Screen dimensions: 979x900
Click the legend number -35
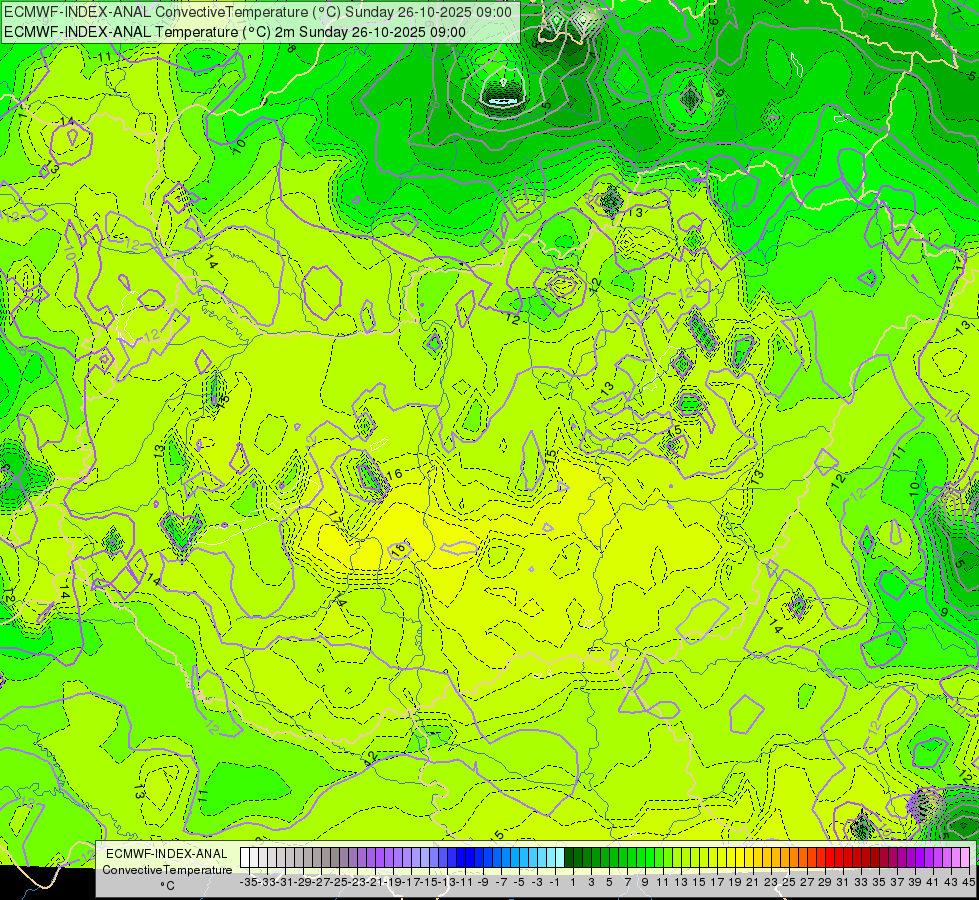point(248,882)
